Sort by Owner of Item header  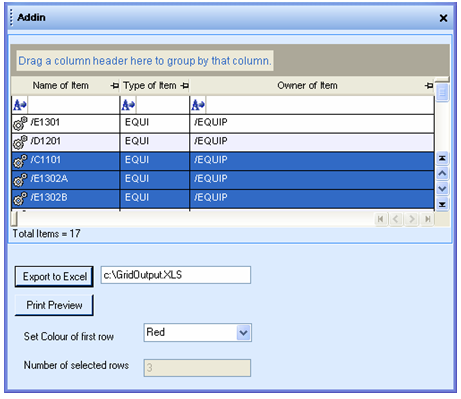click(x=307, y=86)
